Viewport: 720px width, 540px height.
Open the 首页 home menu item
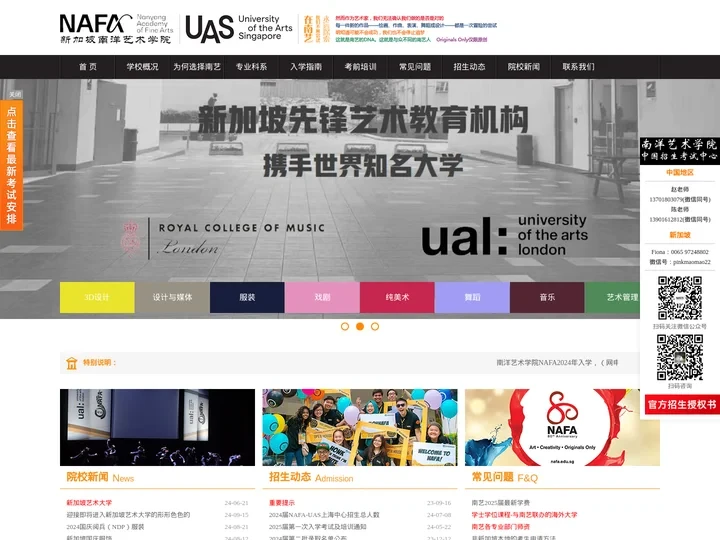(88, 67)
